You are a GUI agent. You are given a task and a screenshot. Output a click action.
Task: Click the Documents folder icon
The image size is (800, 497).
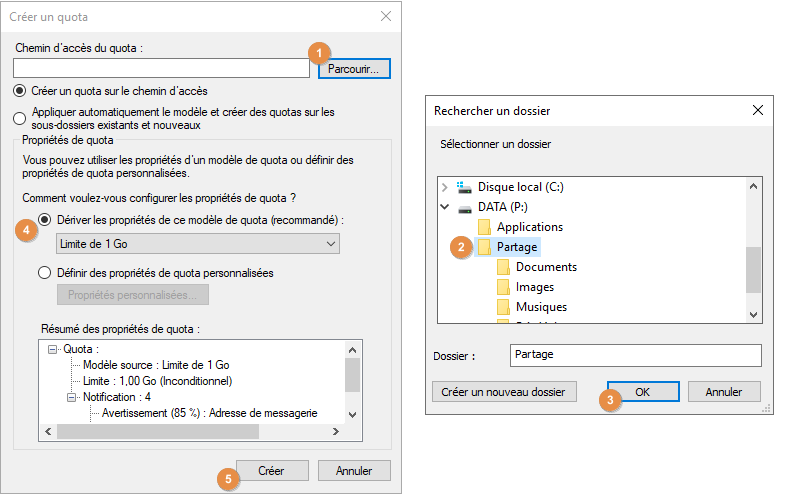(503, 267)
